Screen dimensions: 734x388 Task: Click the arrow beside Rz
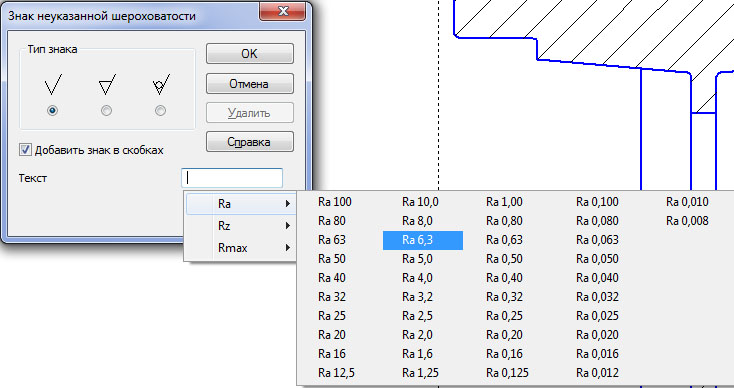288,226
